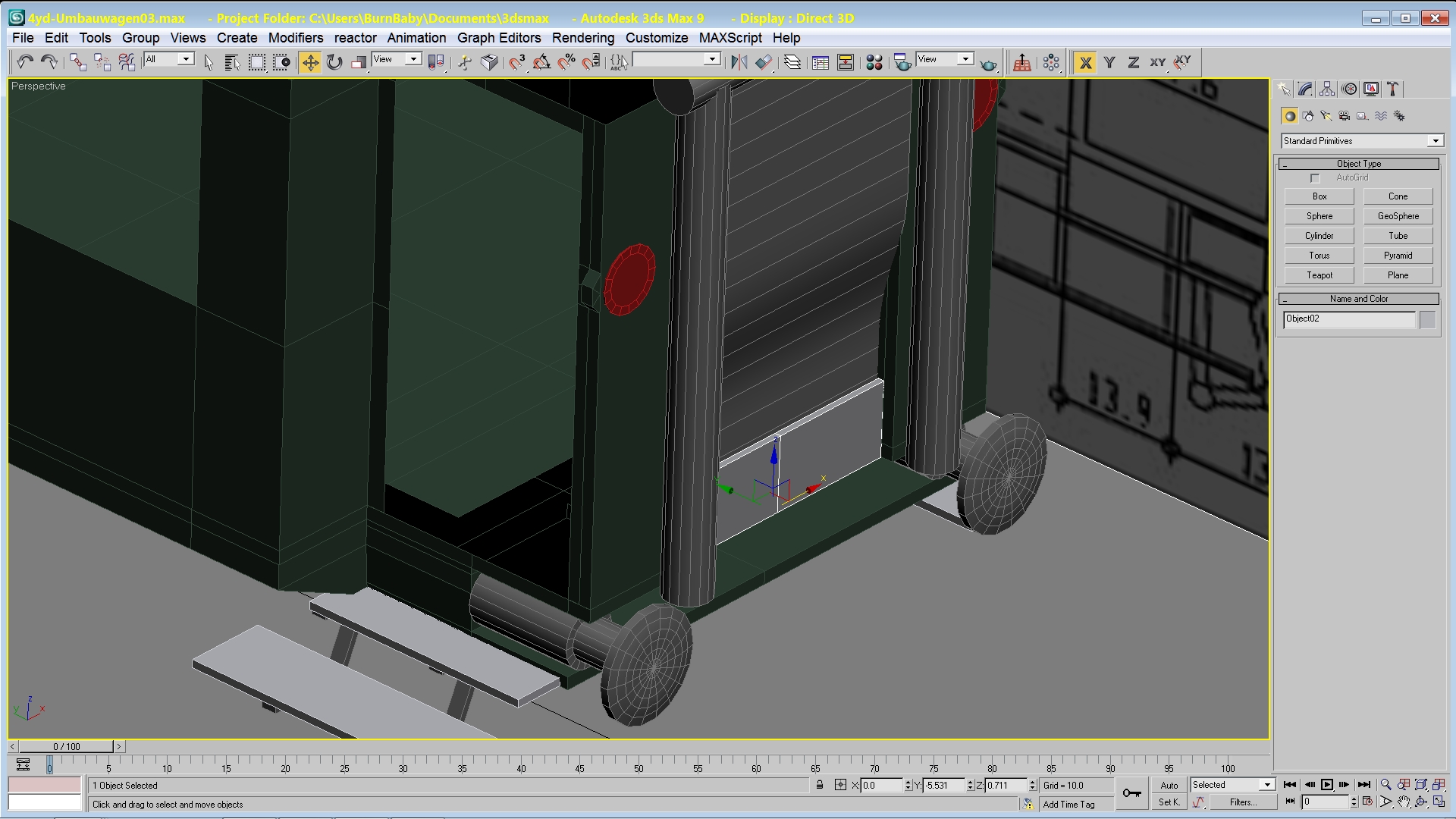Open the Modifiers menu

(x=295, y=38)
